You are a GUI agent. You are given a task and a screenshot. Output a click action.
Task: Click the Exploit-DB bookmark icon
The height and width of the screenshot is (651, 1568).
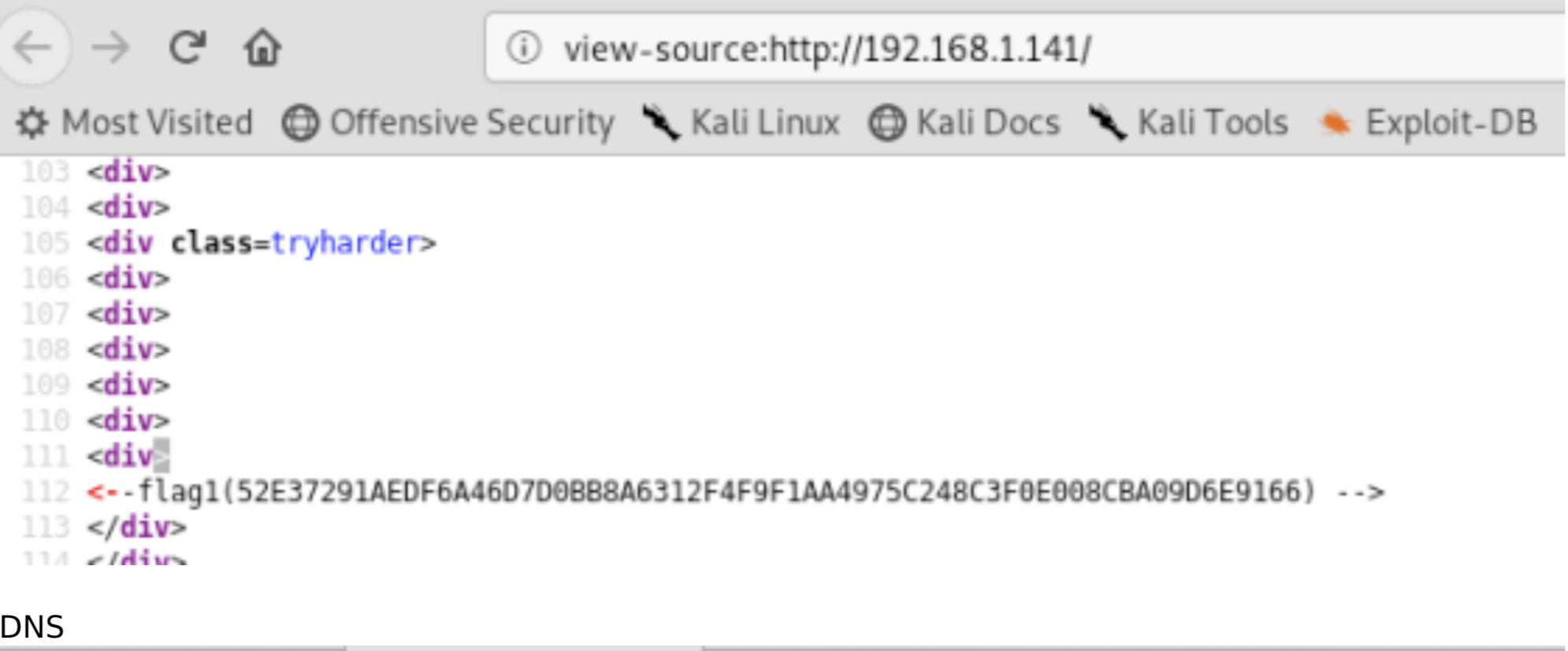tap(1336, 123)
